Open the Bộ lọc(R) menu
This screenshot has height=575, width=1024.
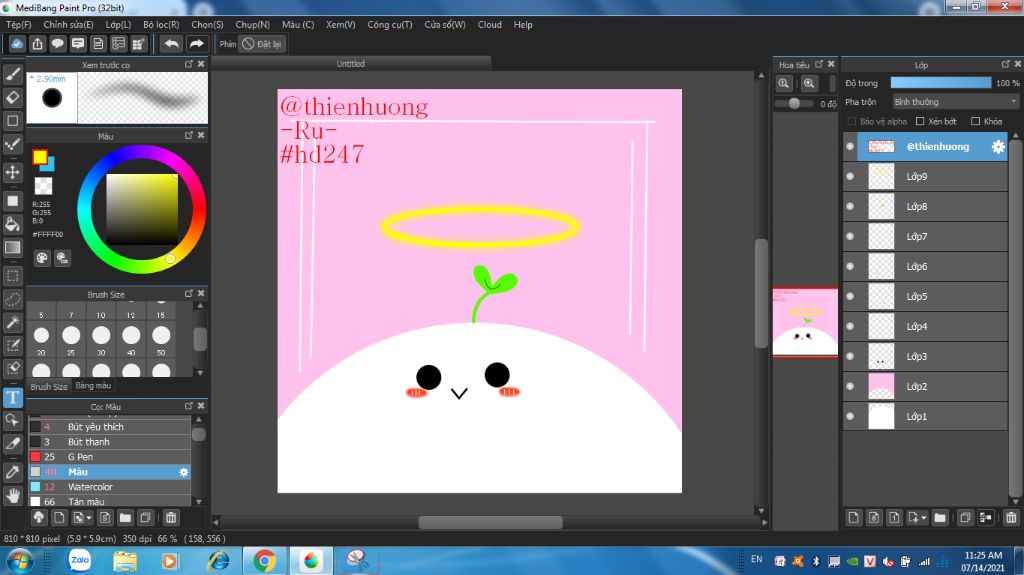point(161,24)
